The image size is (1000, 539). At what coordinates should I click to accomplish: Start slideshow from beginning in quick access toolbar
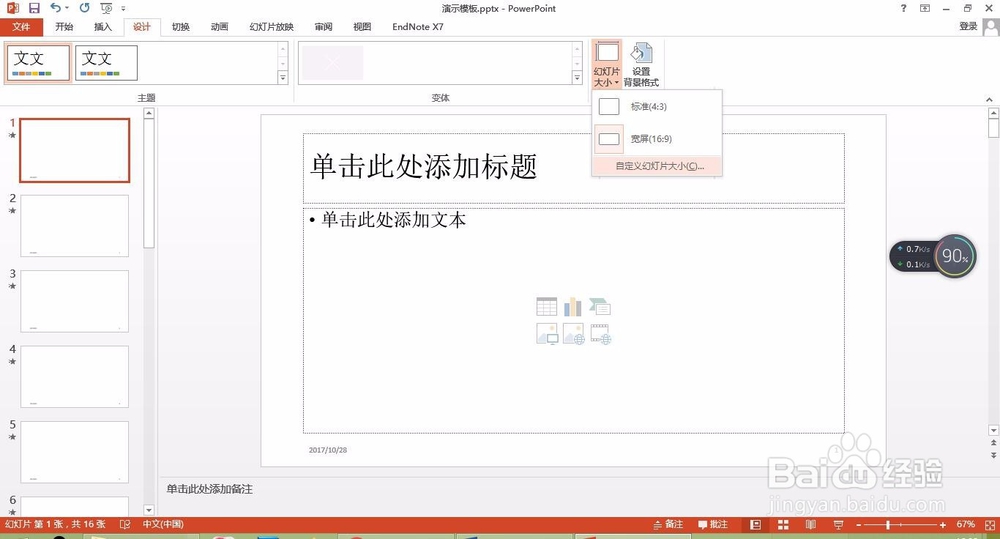[107, 8]
